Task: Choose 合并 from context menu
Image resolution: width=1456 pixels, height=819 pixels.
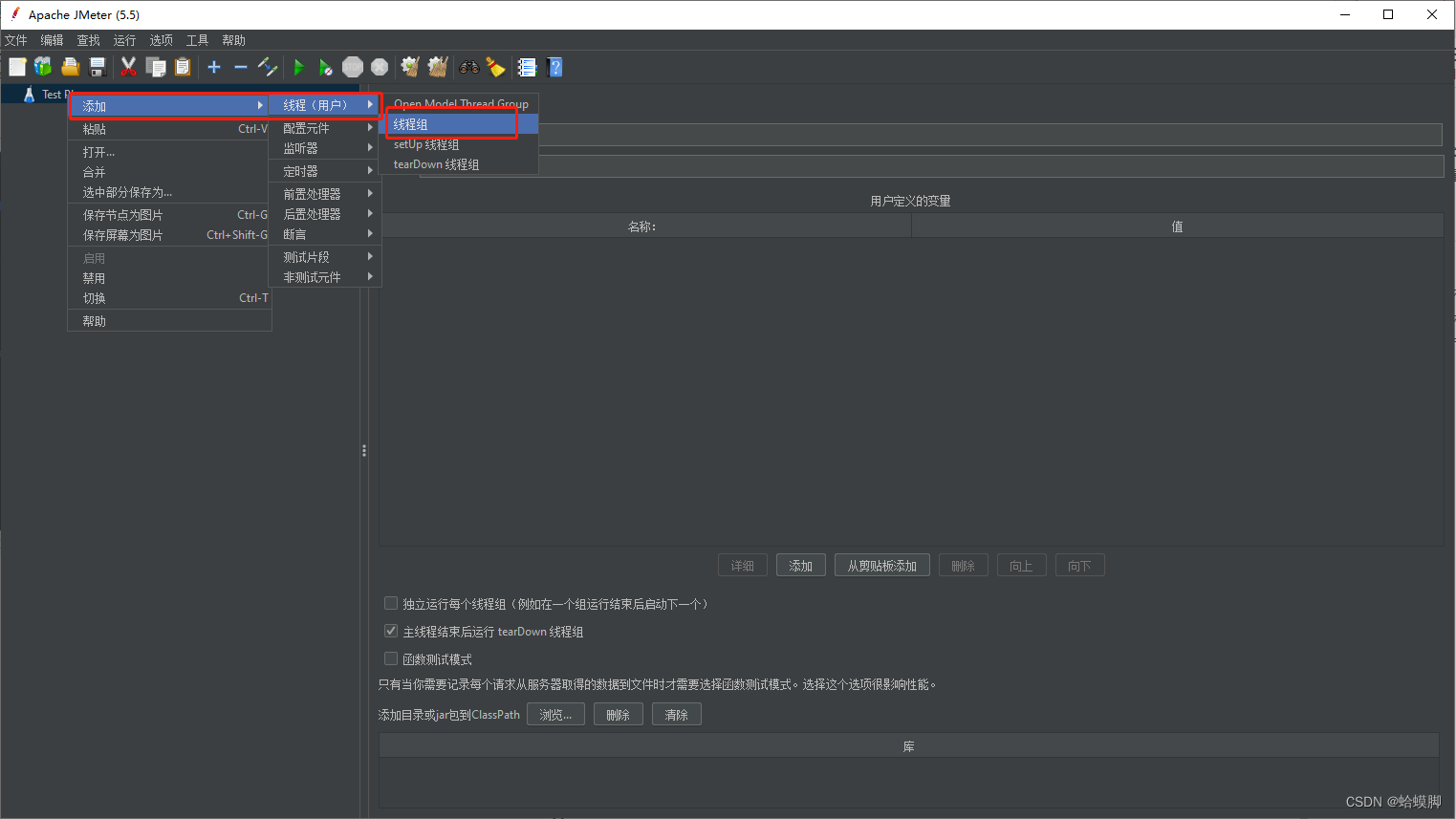Action: 169,172
